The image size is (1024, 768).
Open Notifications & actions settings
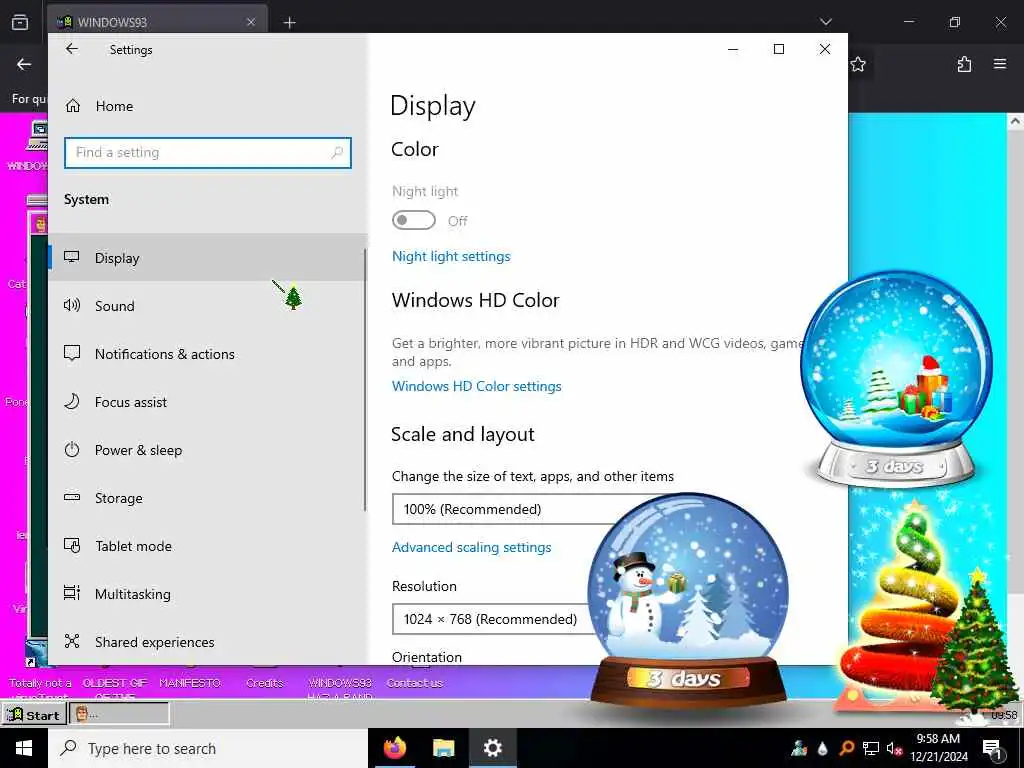[x=208, y=354]
